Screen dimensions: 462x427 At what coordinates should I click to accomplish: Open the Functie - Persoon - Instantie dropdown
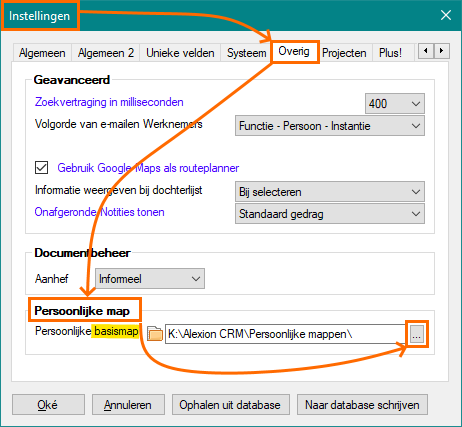click(330, 126)
